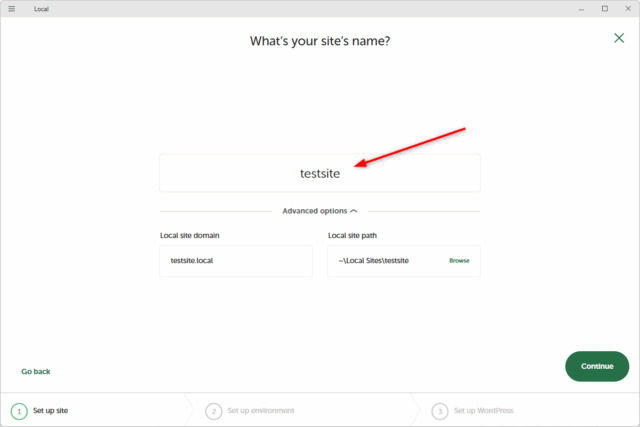This screenshot has width=640, height=427.
Task: Click the step 3 circle icon
Action: tap(440, 411)
